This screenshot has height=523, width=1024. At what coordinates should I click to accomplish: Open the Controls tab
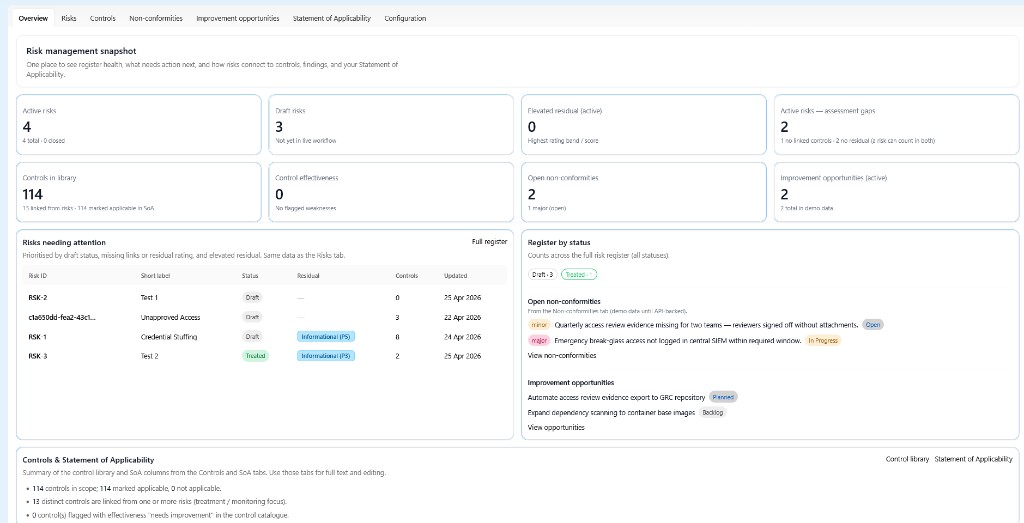(103, 18)
